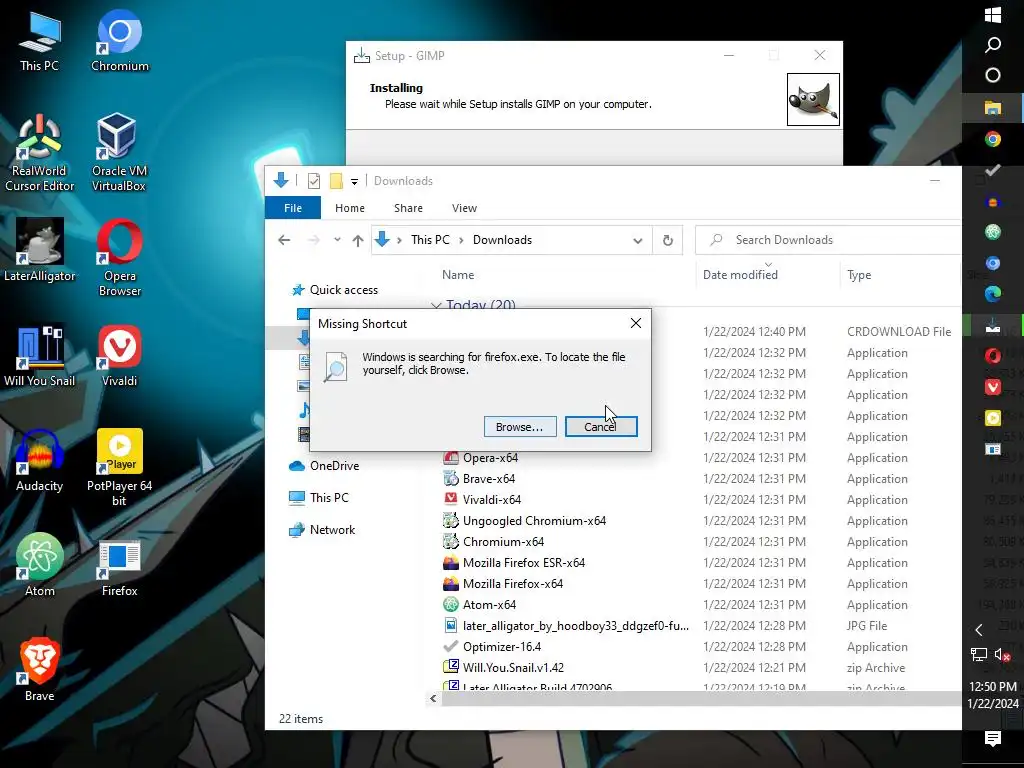Viewport: 1024px width, 768px height.
Task: Select Audacity desktop icon
Action: [x=39, y=461]
